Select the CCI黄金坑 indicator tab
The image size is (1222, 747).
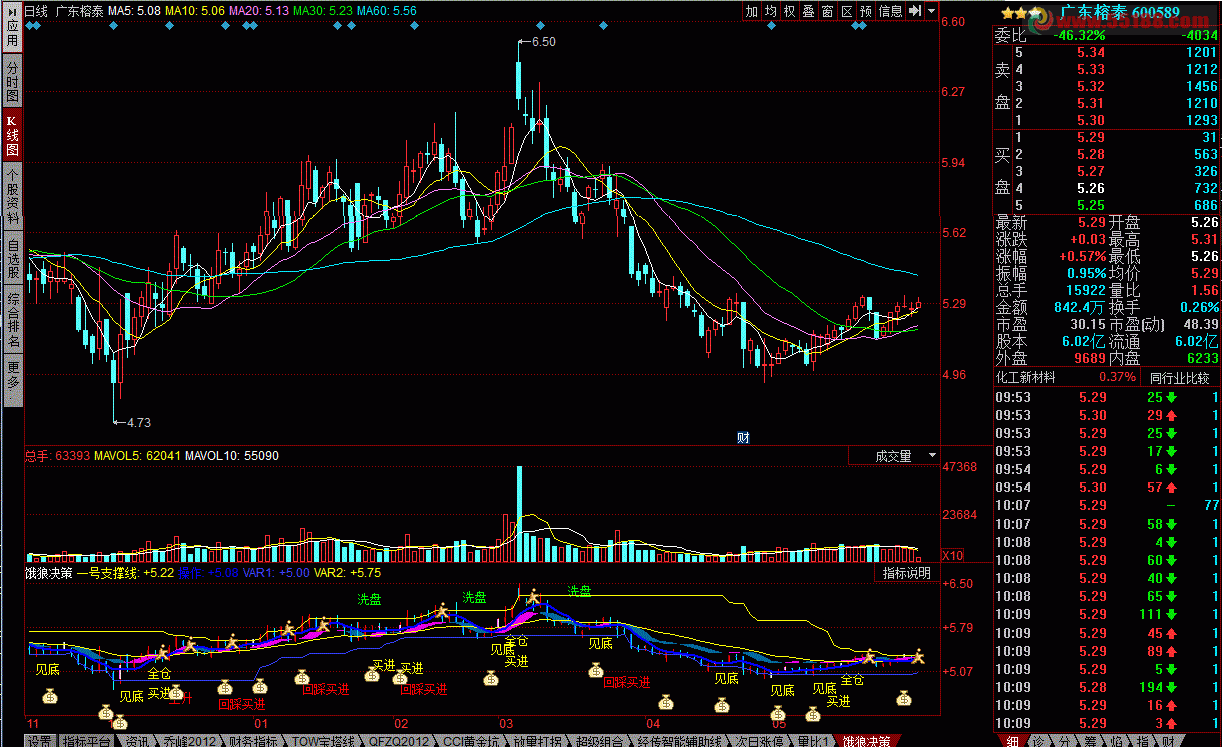click(471, 740)
